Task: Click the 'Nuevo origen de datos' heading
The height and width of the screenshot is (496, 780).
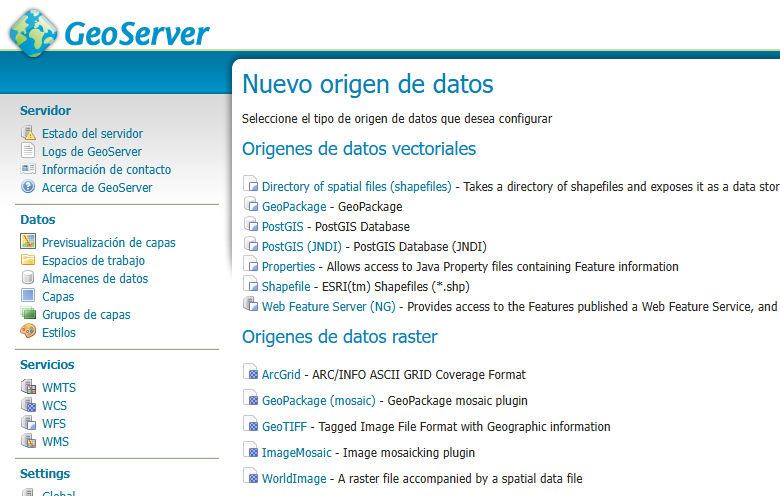Action: (368, 84)
